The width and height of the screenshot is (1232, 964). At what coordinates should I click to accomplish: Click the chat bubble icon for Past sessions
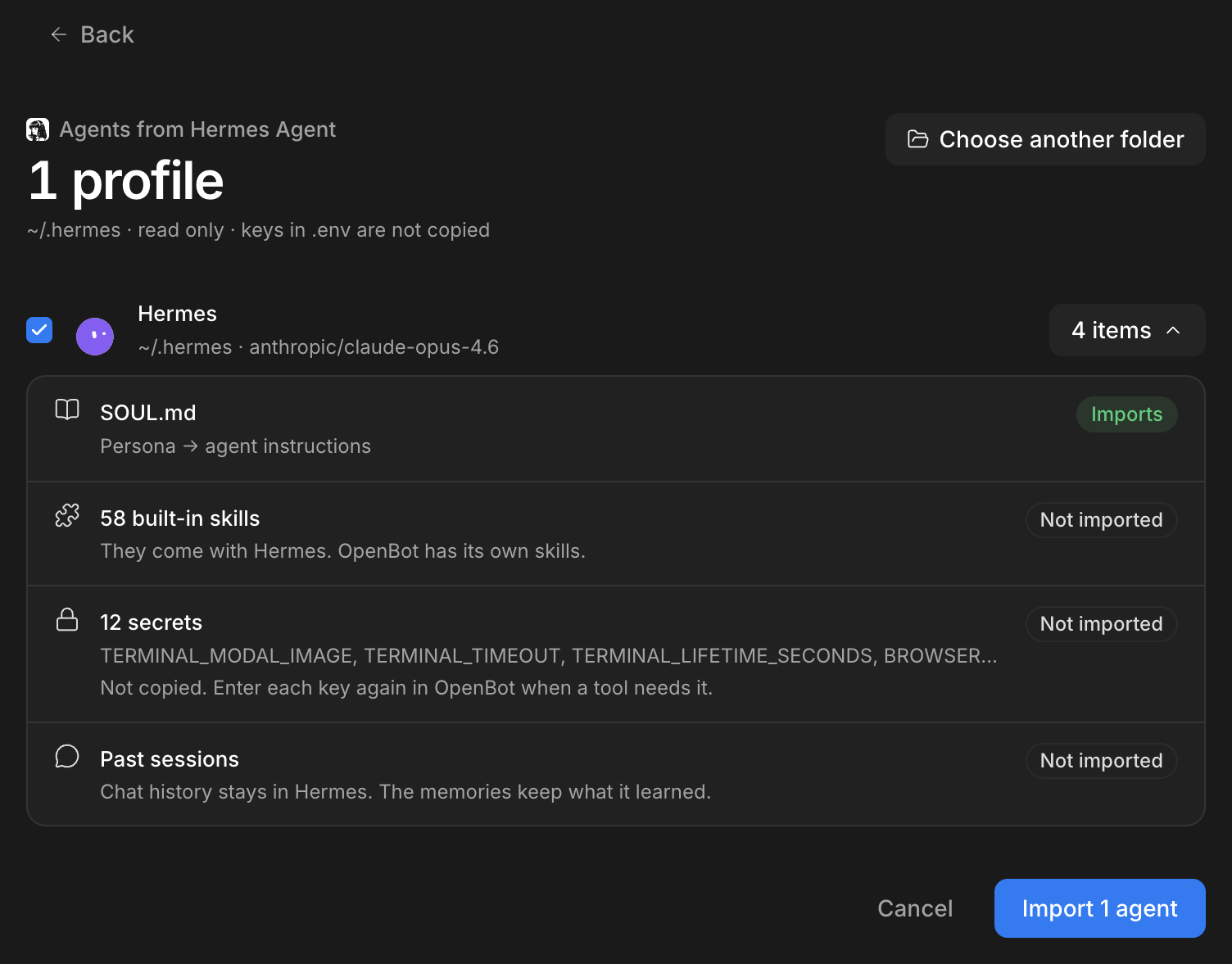67,756
